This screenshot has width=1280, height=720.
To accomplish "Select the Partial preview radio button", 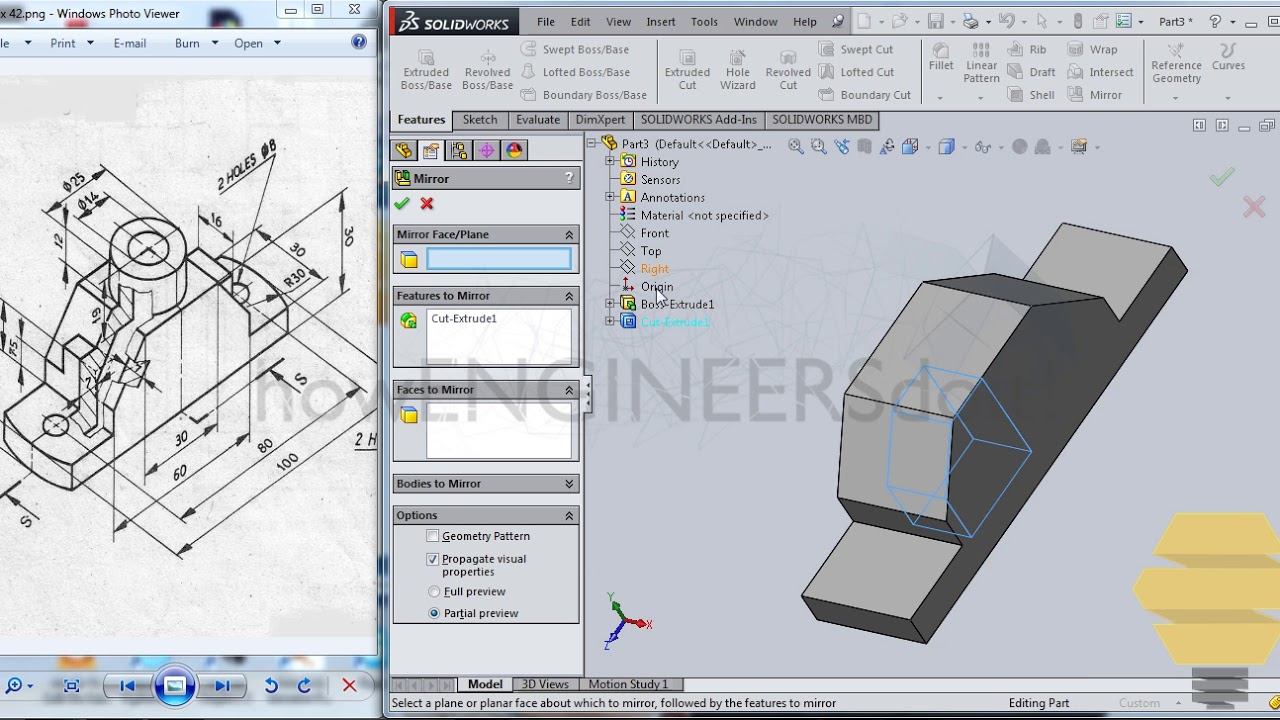I will coord(434,613).
